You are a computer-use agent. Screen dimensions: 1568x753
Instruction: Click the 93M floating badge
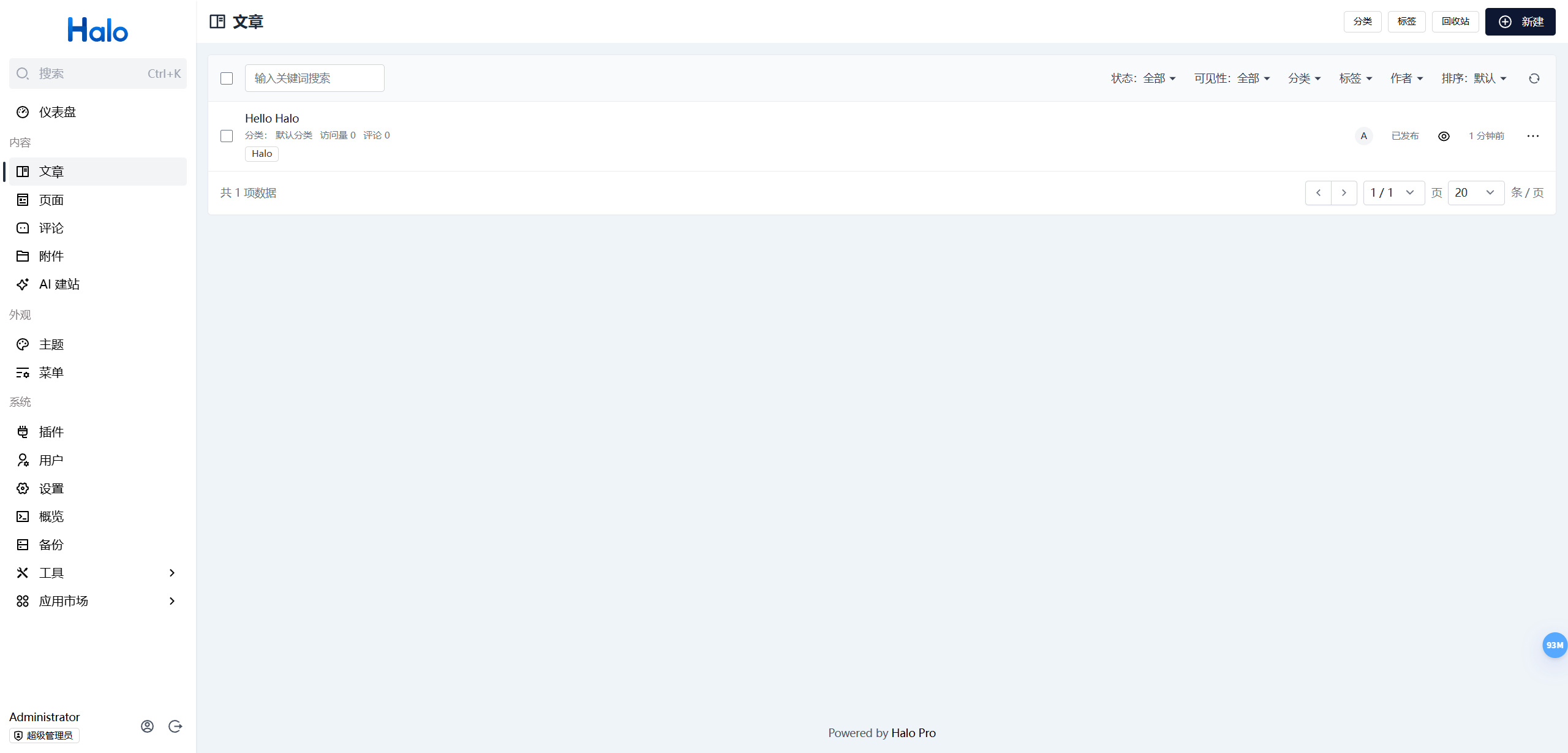pyautogui.click(x=1554, y=645)
